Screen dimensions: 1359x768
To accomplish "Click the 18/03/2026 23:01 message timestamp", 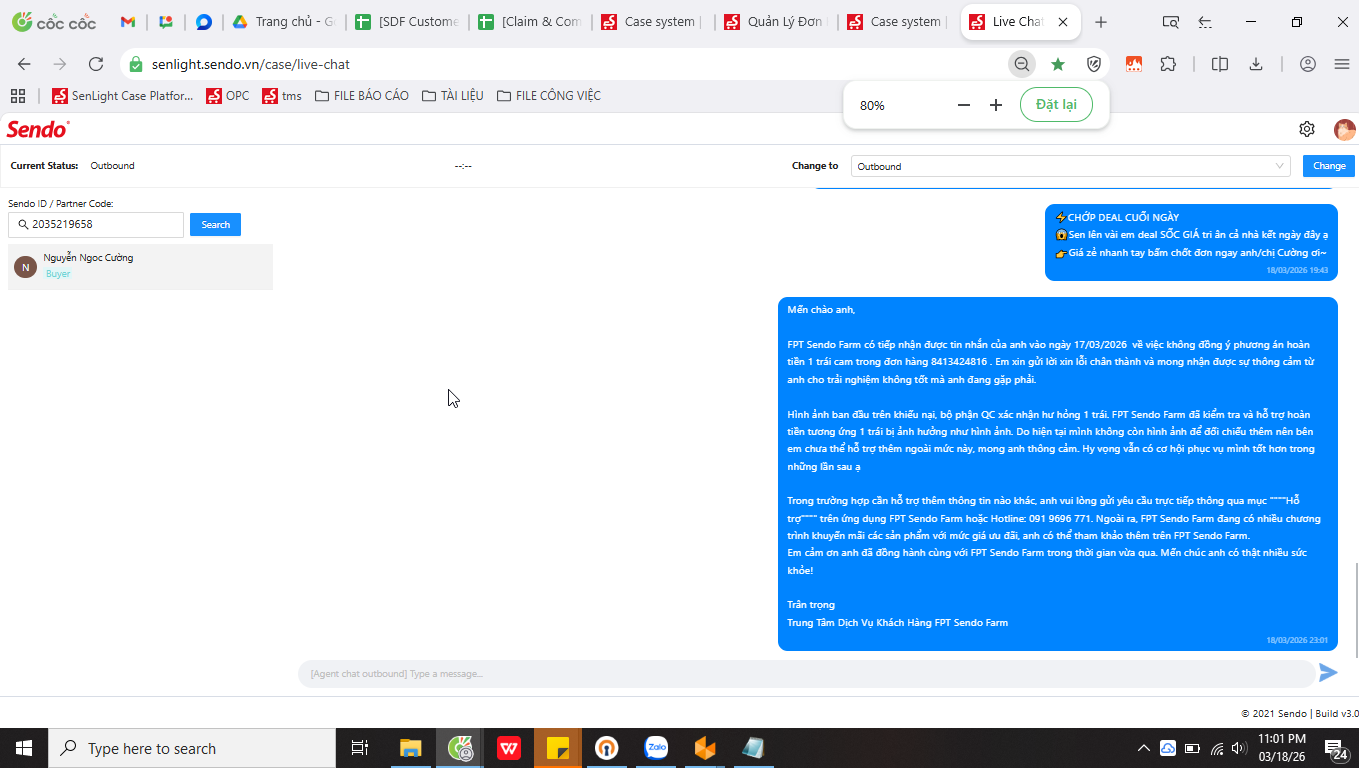I will (x=1297, y=640).
